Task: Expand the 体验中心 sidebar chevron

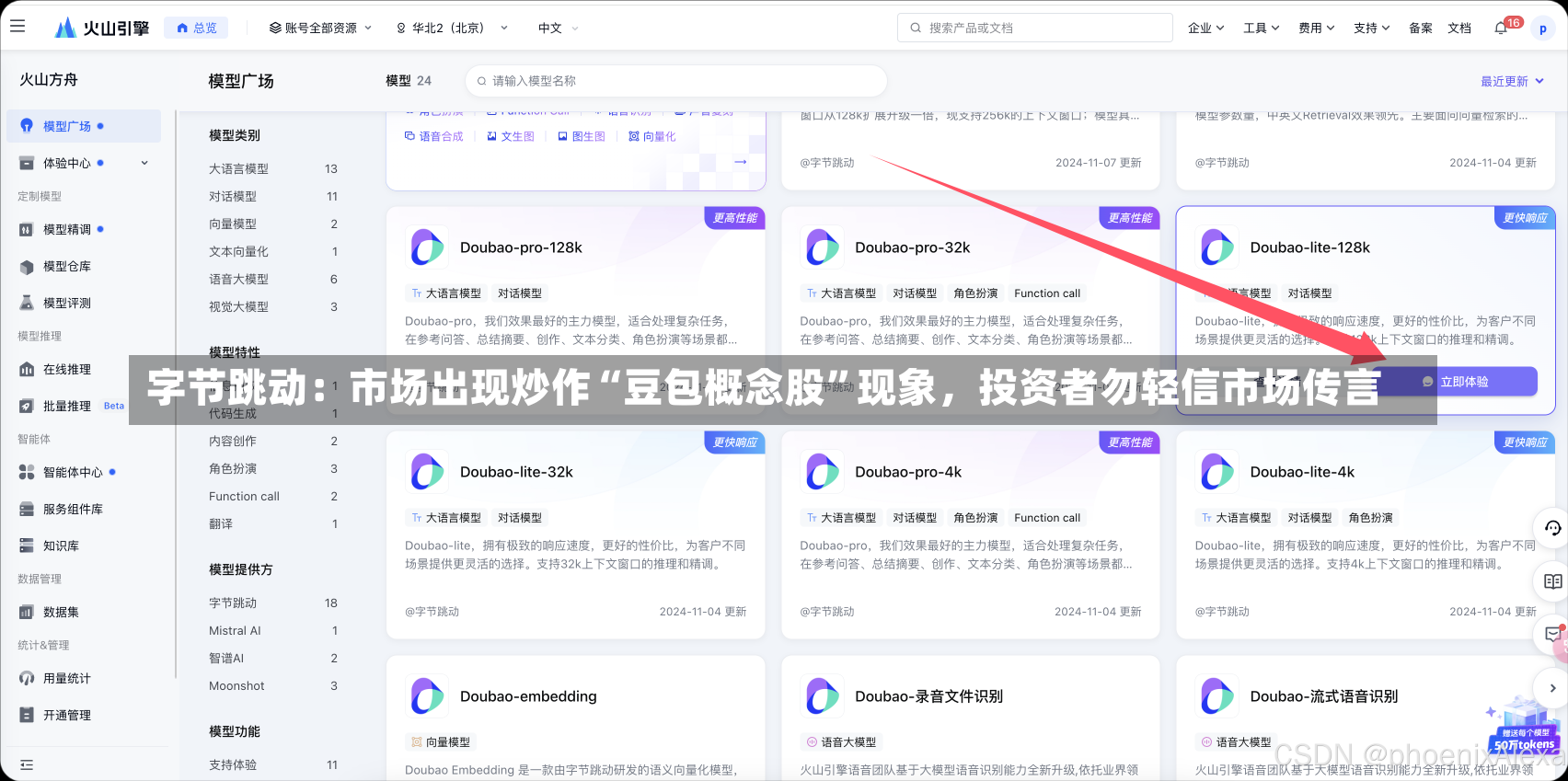Action: point(144,163)
